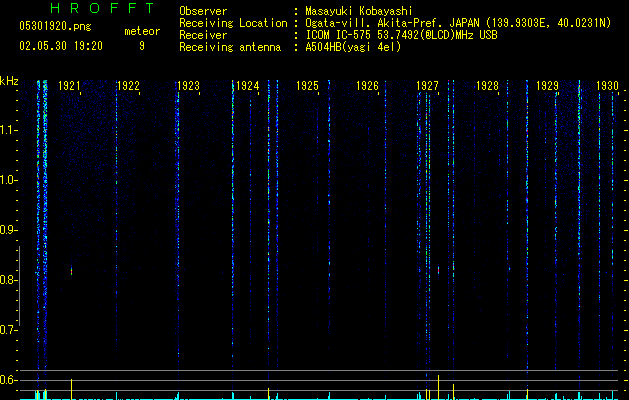Click the meteor count value 9
The height and width of the screenshot is (400, 629).
142,46
